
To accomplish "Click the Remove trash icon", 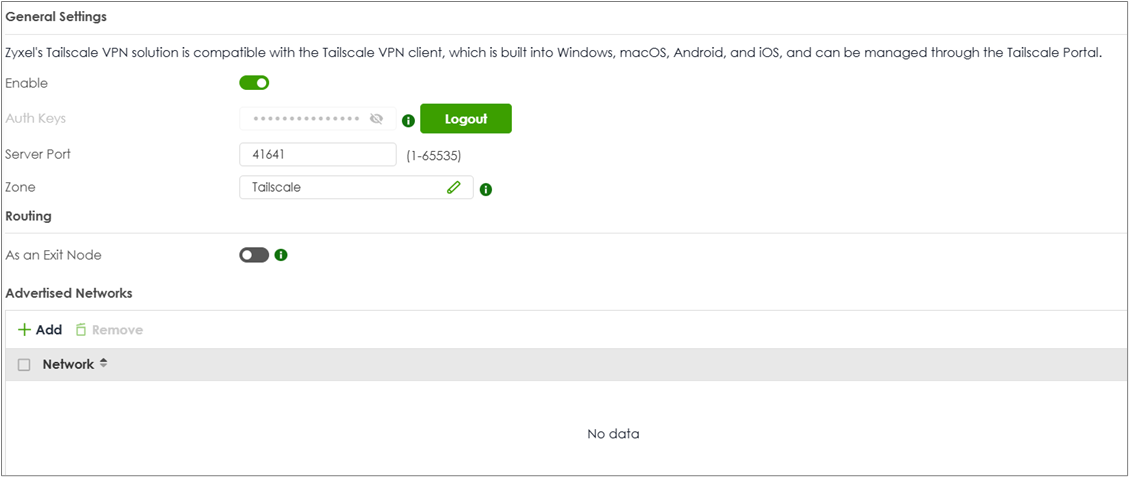I will pos(81,329).
